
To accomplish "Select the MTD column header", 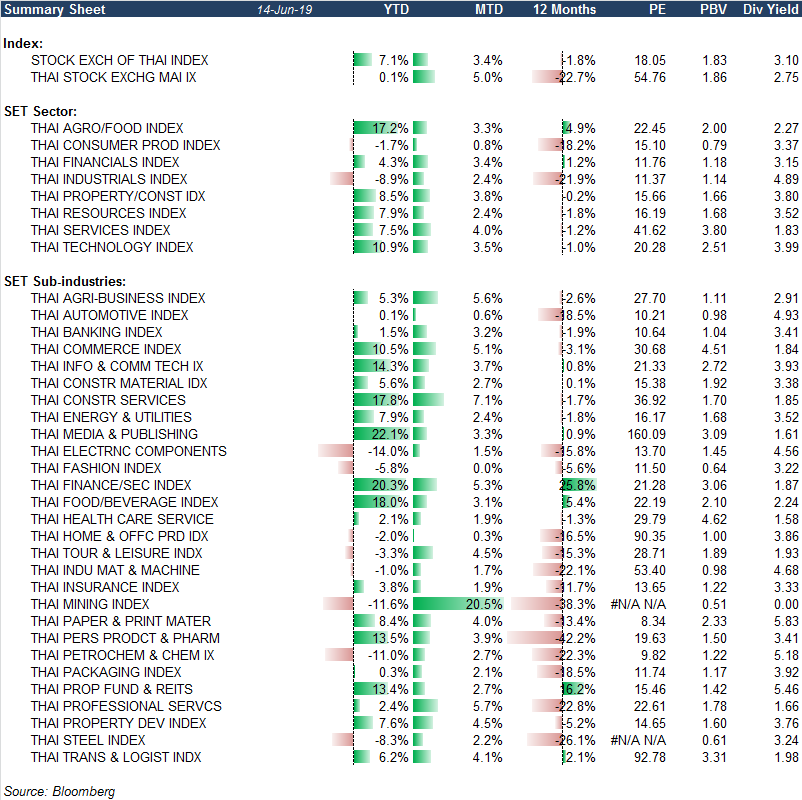I will point(488,9).
